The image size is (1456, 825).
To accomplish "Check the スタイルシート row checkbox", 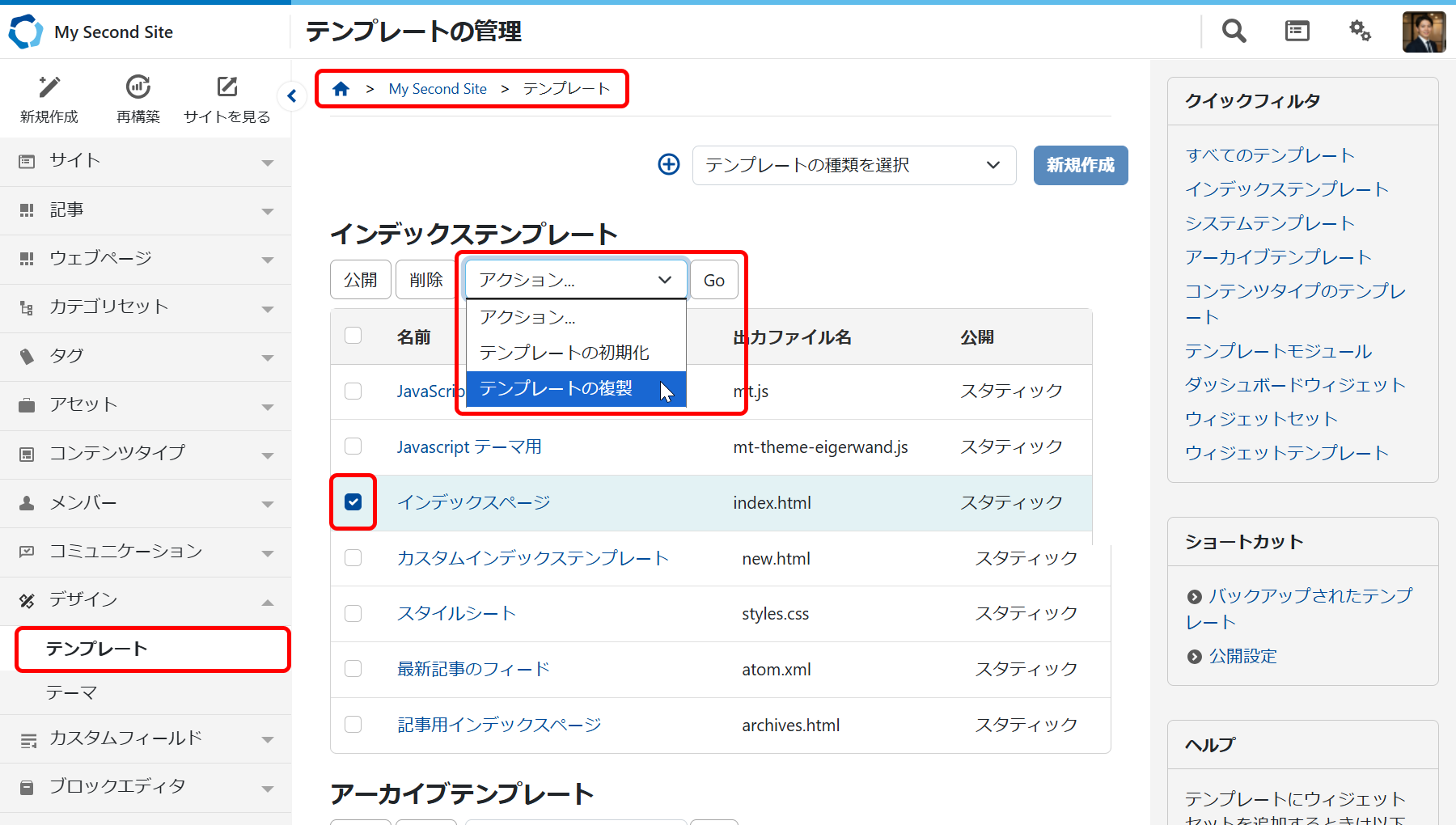I will pyautogui.click(x=353, y=614).
